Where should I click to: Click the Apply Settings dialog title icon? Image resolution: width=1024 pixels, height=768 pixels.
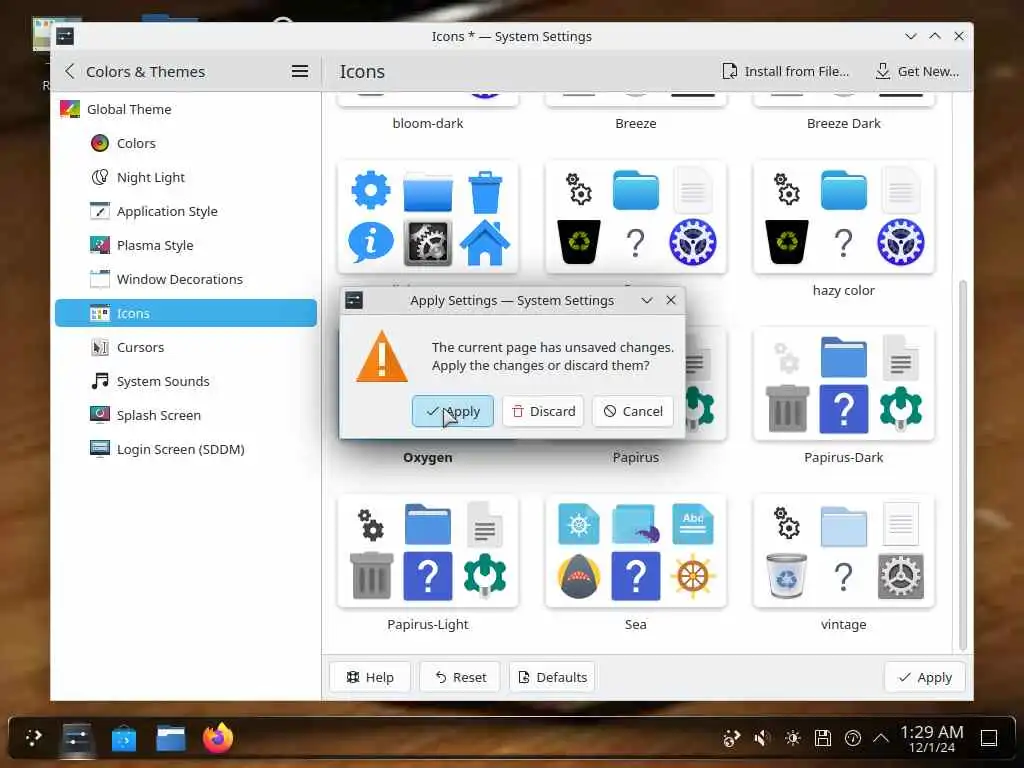coord(354,300)
